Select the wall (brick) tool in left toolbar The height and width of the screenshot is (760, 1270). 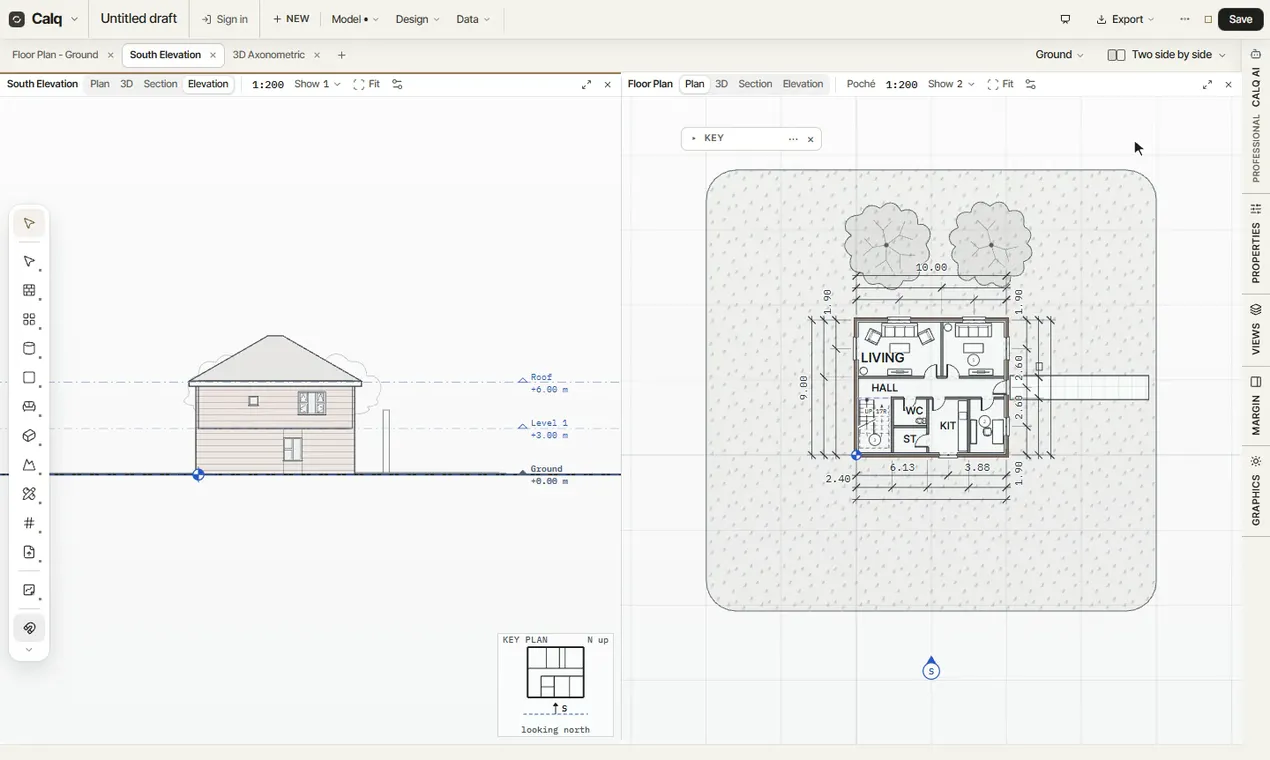[29, 291]
